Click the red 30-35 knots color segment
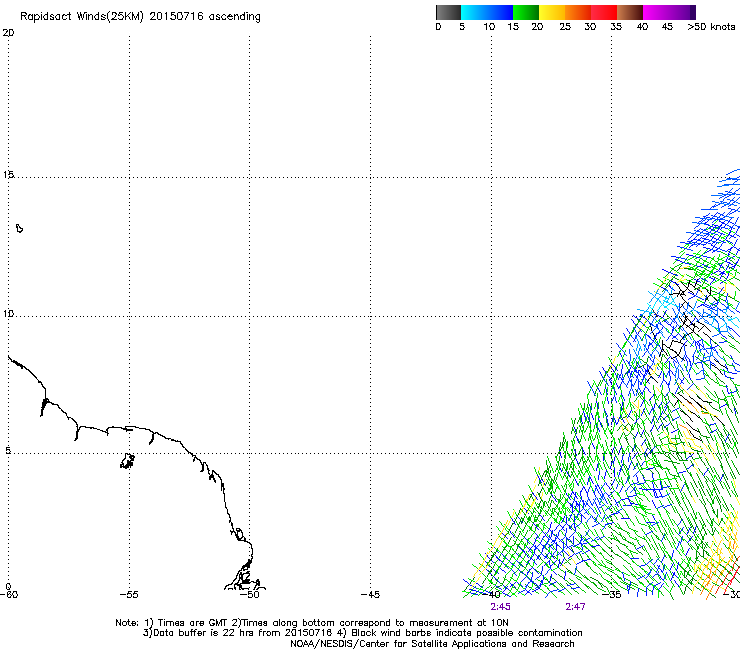 [x=604, y=12]
